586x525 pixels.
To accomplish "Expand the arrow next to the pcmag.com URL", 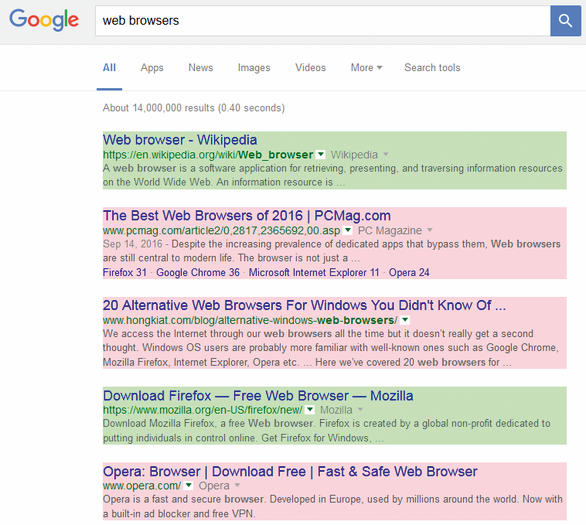I will [x=348, y=230].
